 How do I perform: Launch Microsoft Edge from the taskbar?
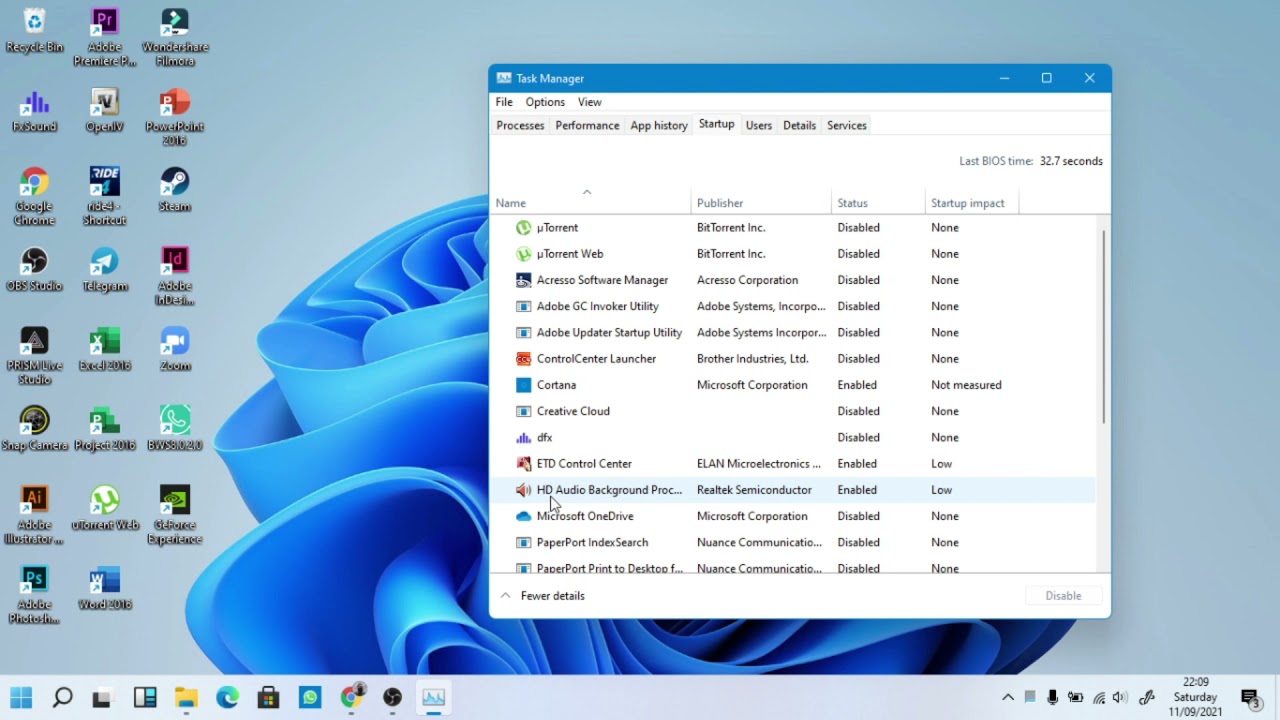point(228,697)
